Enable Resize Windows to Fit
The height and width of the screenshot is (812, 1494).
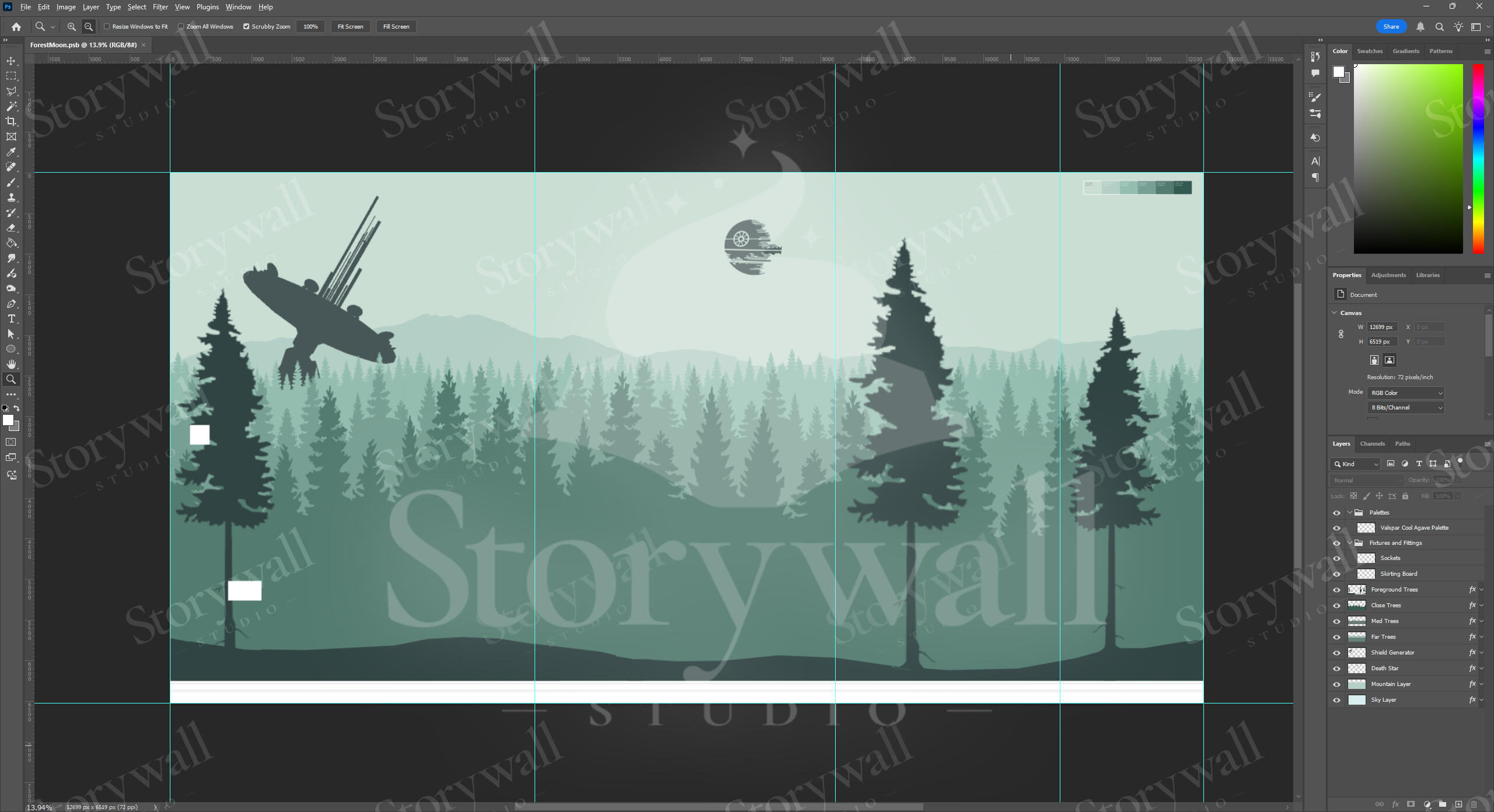coord(107,26)
